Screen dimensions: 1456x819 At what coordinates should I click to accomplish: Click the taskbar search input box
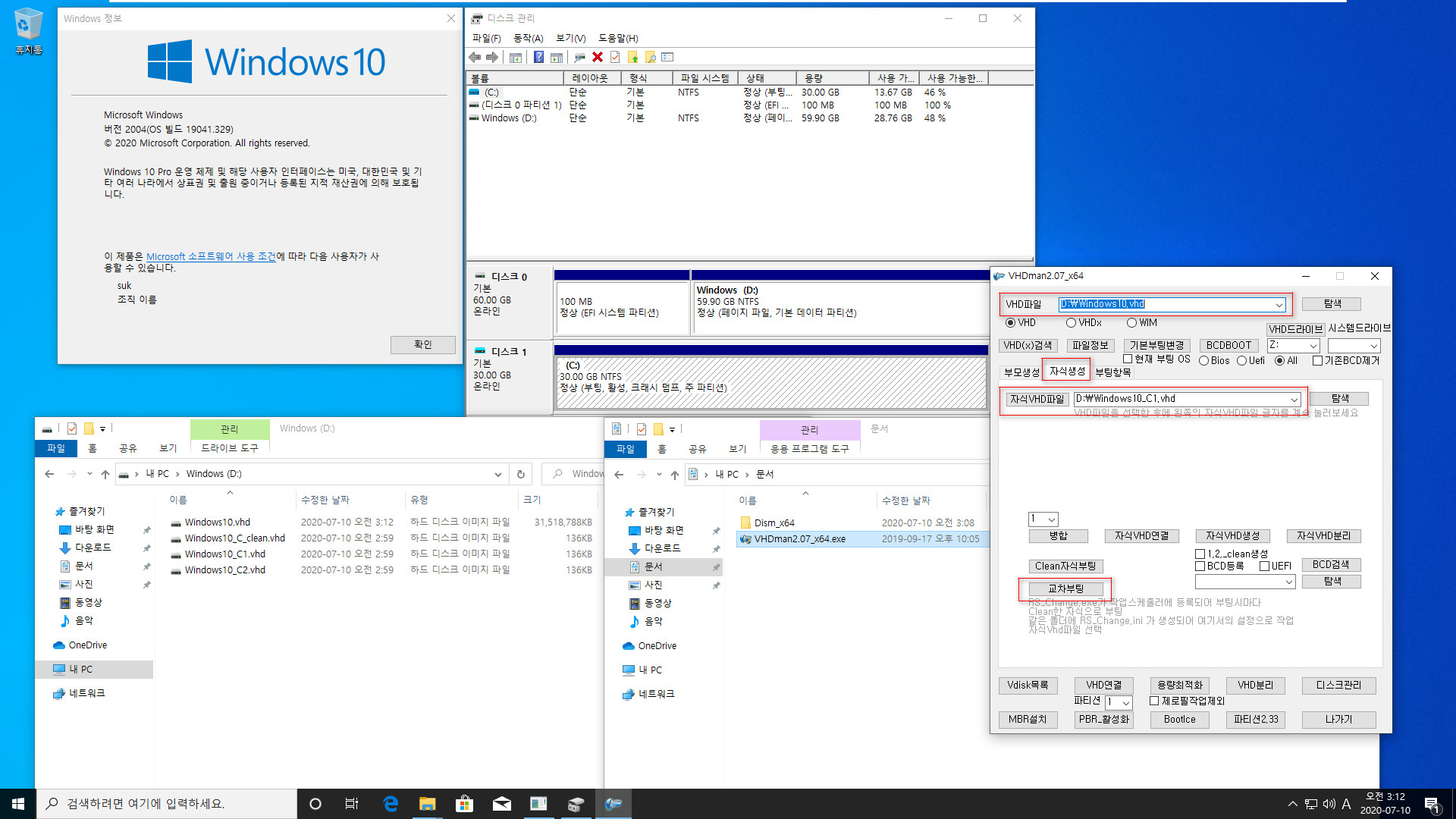click(x=166, y=804)
